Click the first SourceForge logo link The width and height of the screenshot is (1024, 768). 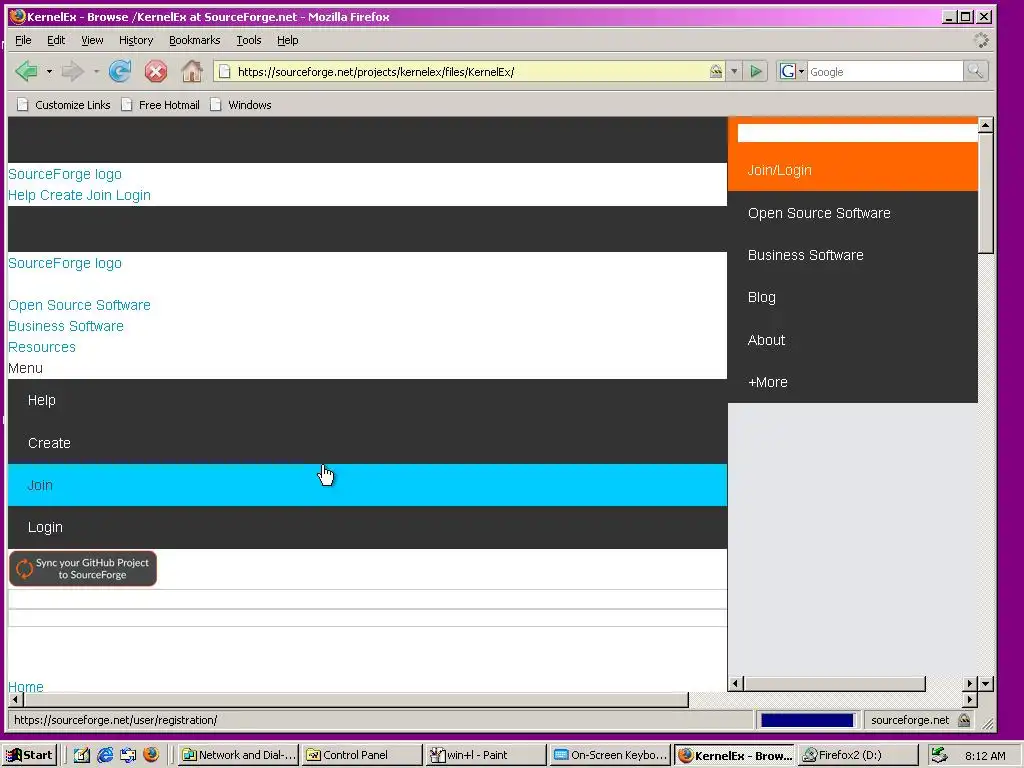(x=65, y=174)
